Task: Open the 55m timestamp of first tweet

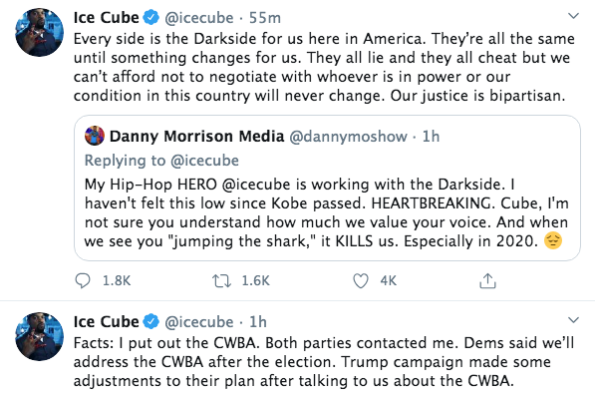Action: tap(265, 18)
